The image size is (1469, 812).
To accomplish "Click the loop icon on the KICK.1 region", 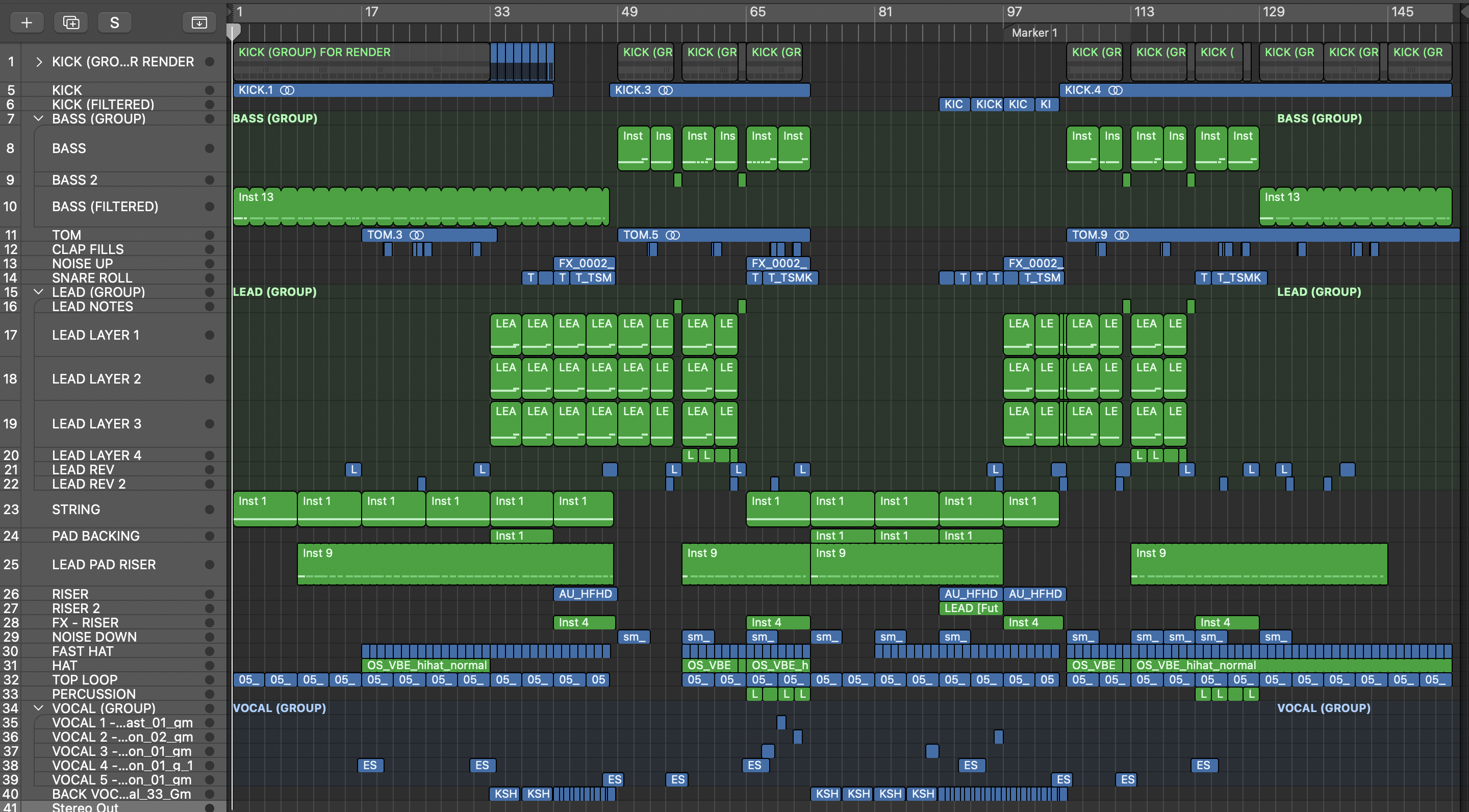I will (x=287, y=90).
